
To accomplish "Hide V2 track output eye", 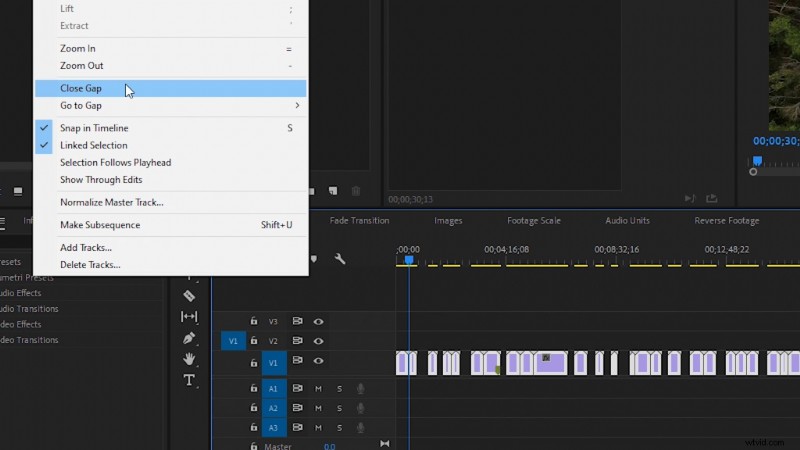I will [x=318, y=341].
